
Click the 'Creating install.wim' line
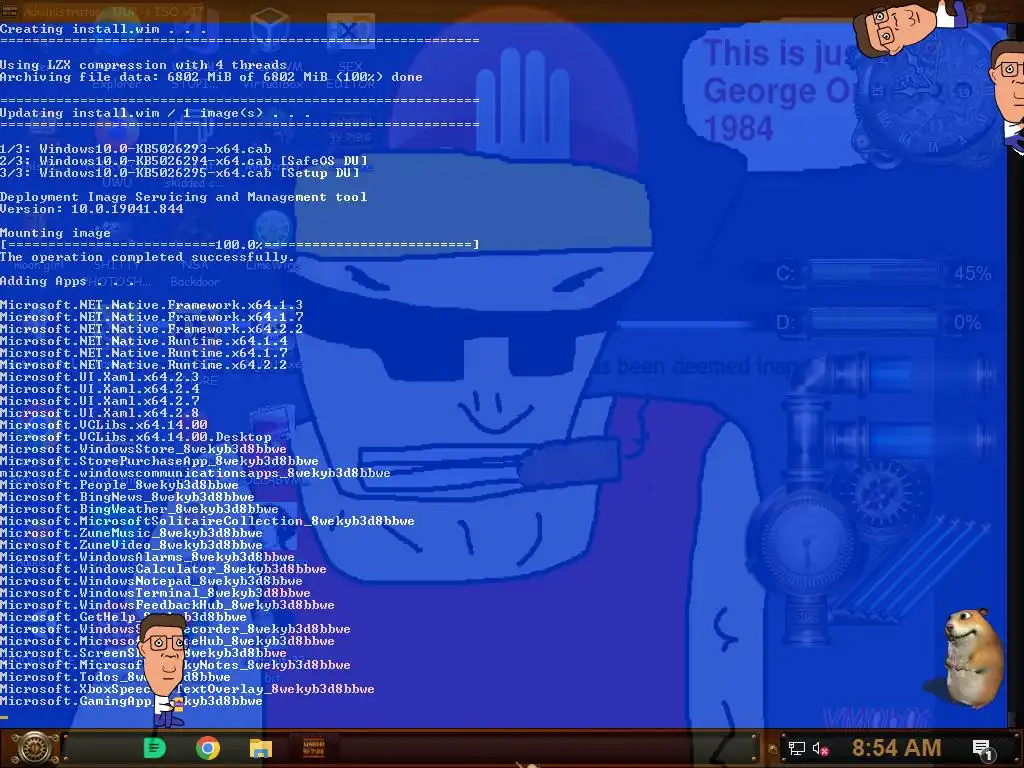(103, 29)
